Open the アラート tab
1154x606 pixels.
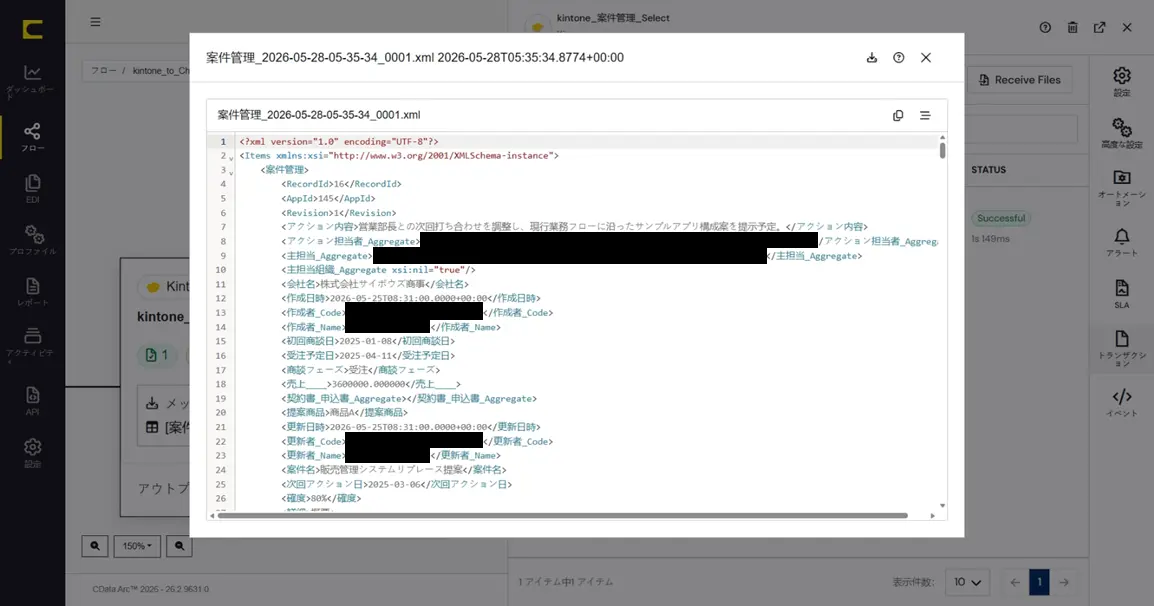(1122, 242)
